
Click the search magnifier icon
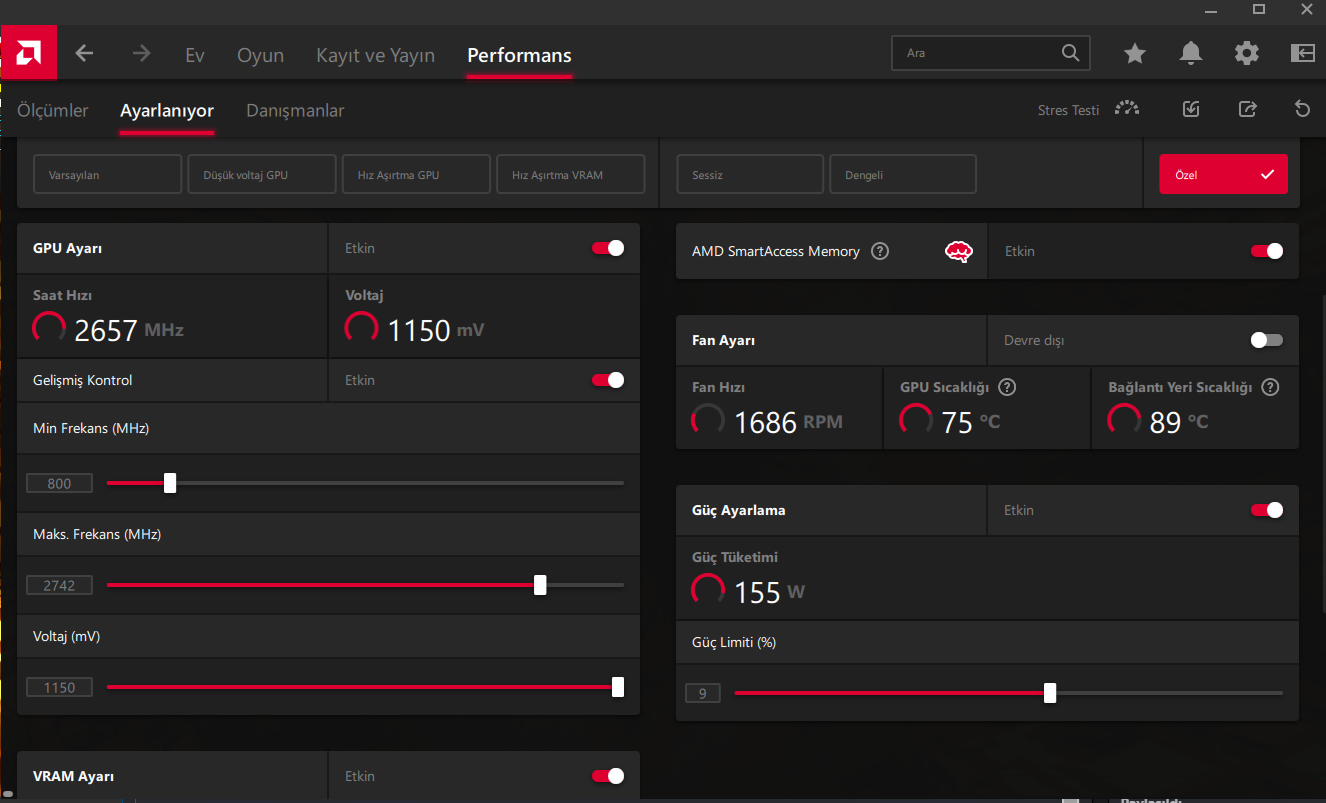pyautogui.click(x=1070, y=53)
